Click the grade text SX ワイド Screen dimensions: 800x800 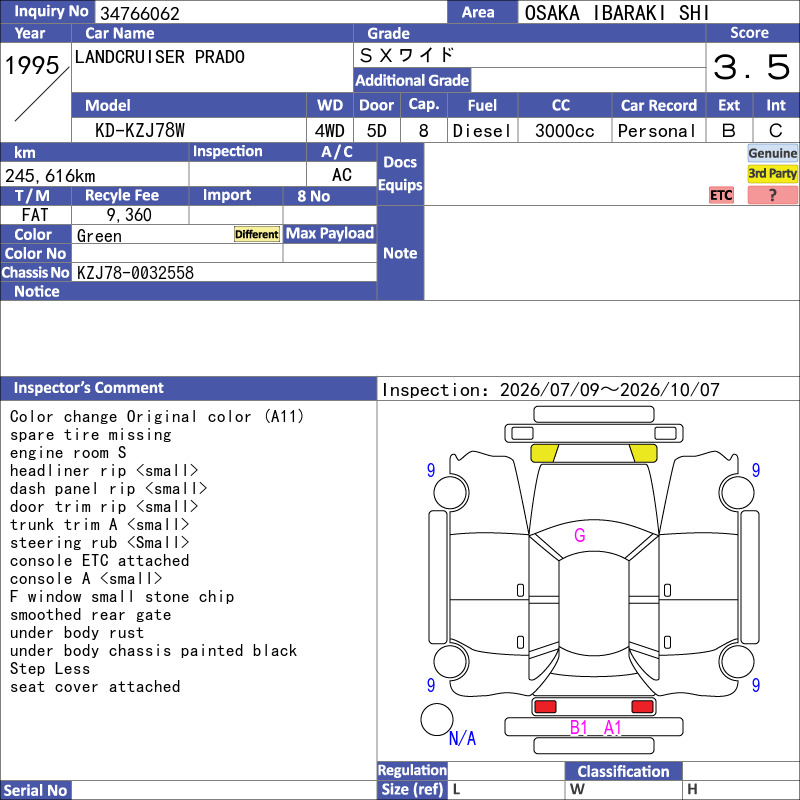(407, 55)
